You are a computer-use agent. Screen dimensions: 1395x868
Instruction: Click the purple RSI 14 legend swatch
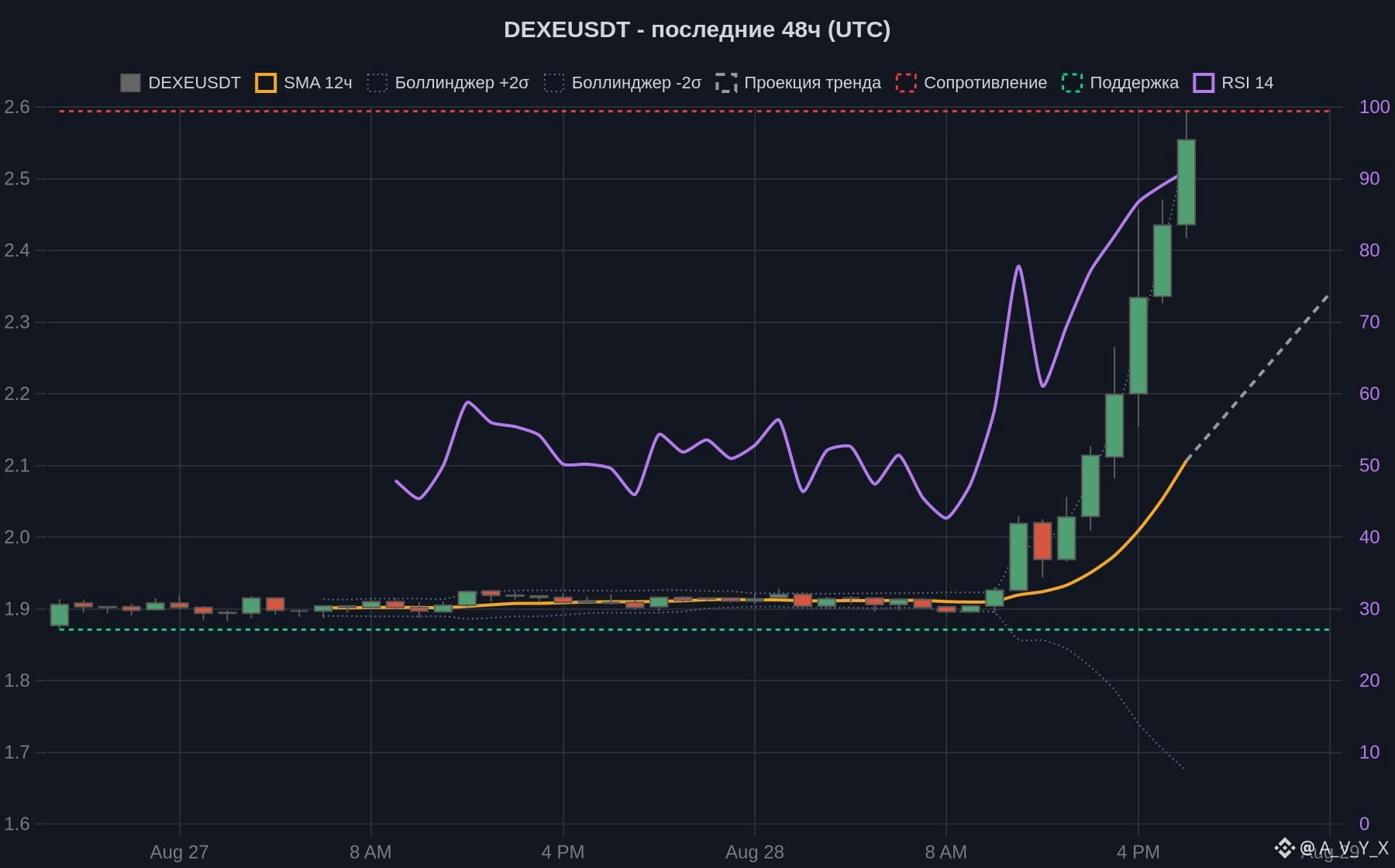[x=1204, y=83]
